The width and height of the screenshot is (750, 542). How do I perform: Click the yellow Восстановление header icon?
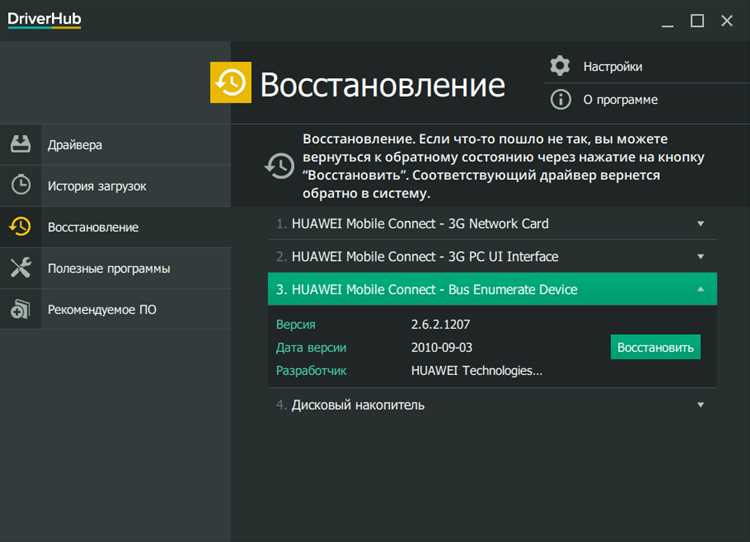point(231,82)
